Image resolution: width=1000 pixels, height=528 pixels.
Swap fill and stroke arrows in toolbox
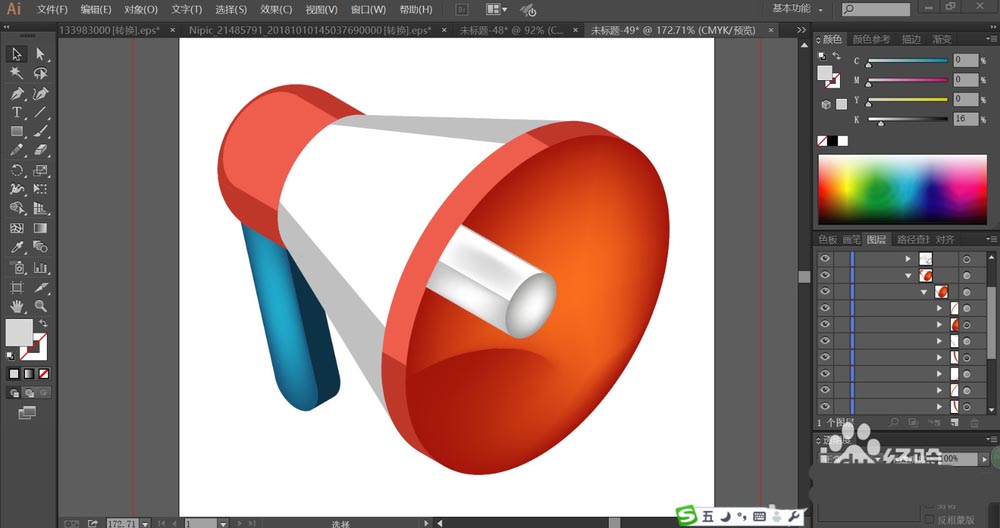coord(43,323)
